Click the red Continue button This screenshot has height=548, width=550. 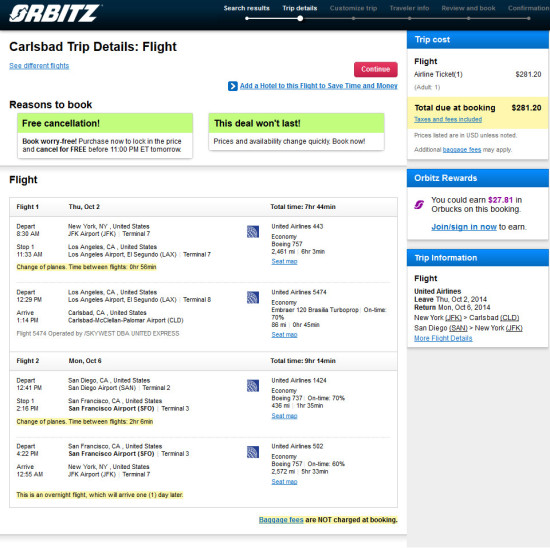click(376, 69)
